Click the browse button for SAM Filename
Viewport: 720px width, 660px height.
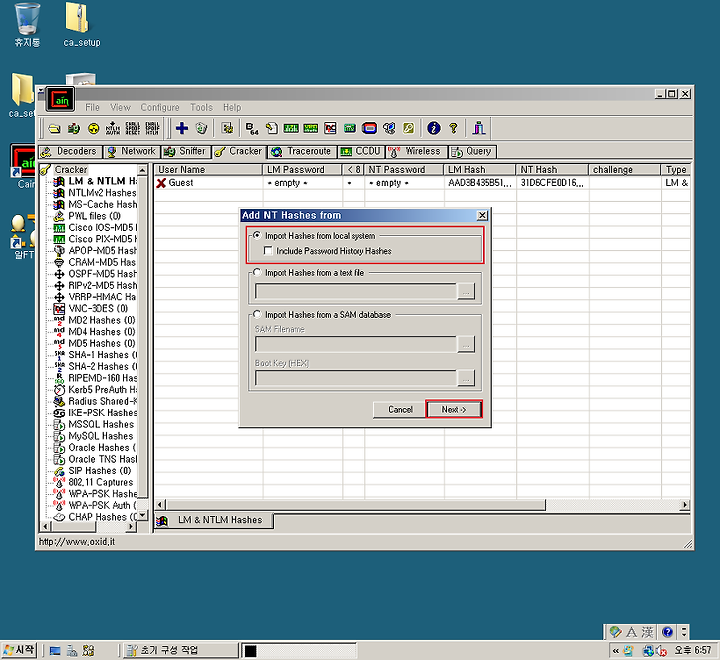click(466, 344)
